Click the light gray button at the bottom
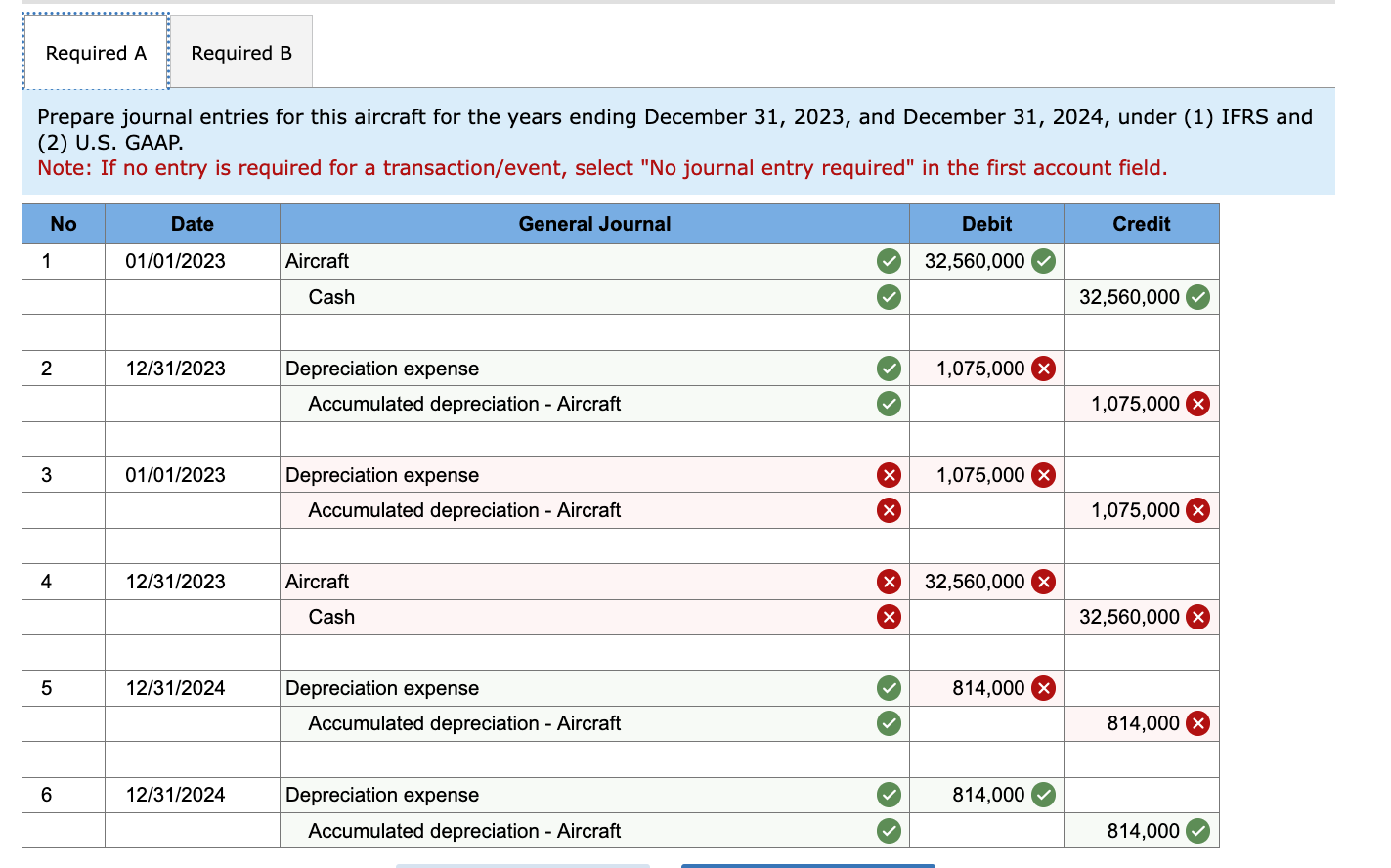1391x868 pixels. coord(523,865)
